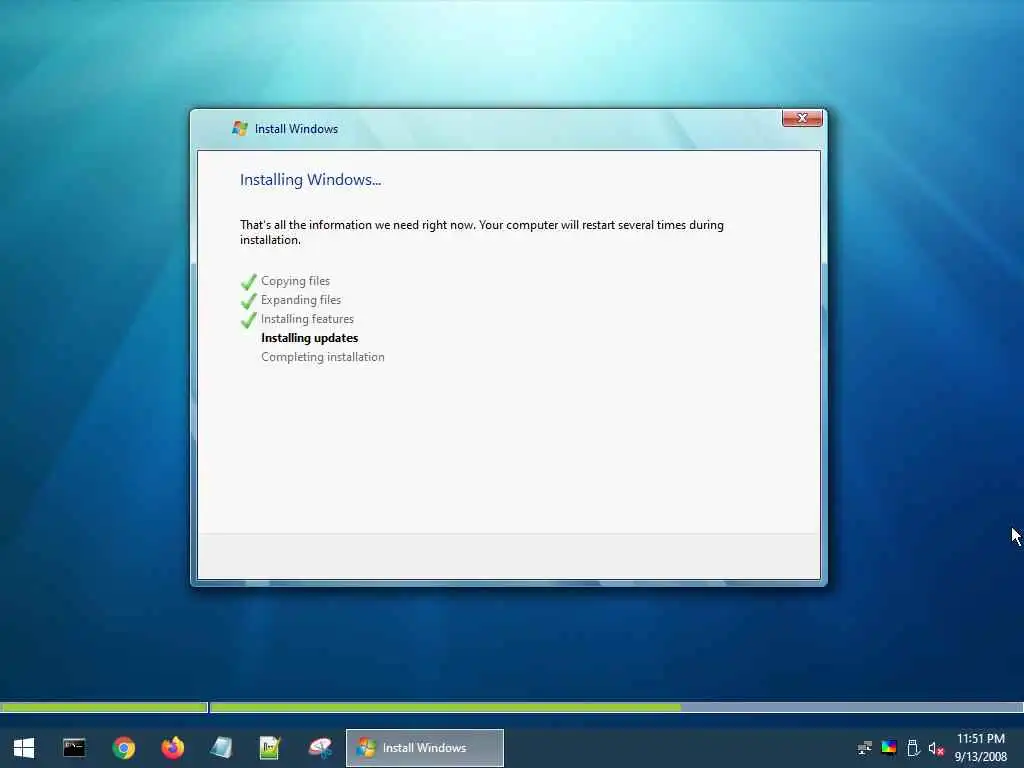Click the 'Install Windows' dialog title text
This screenshot has height=768, width=1024.
click(x=296, y=129)
